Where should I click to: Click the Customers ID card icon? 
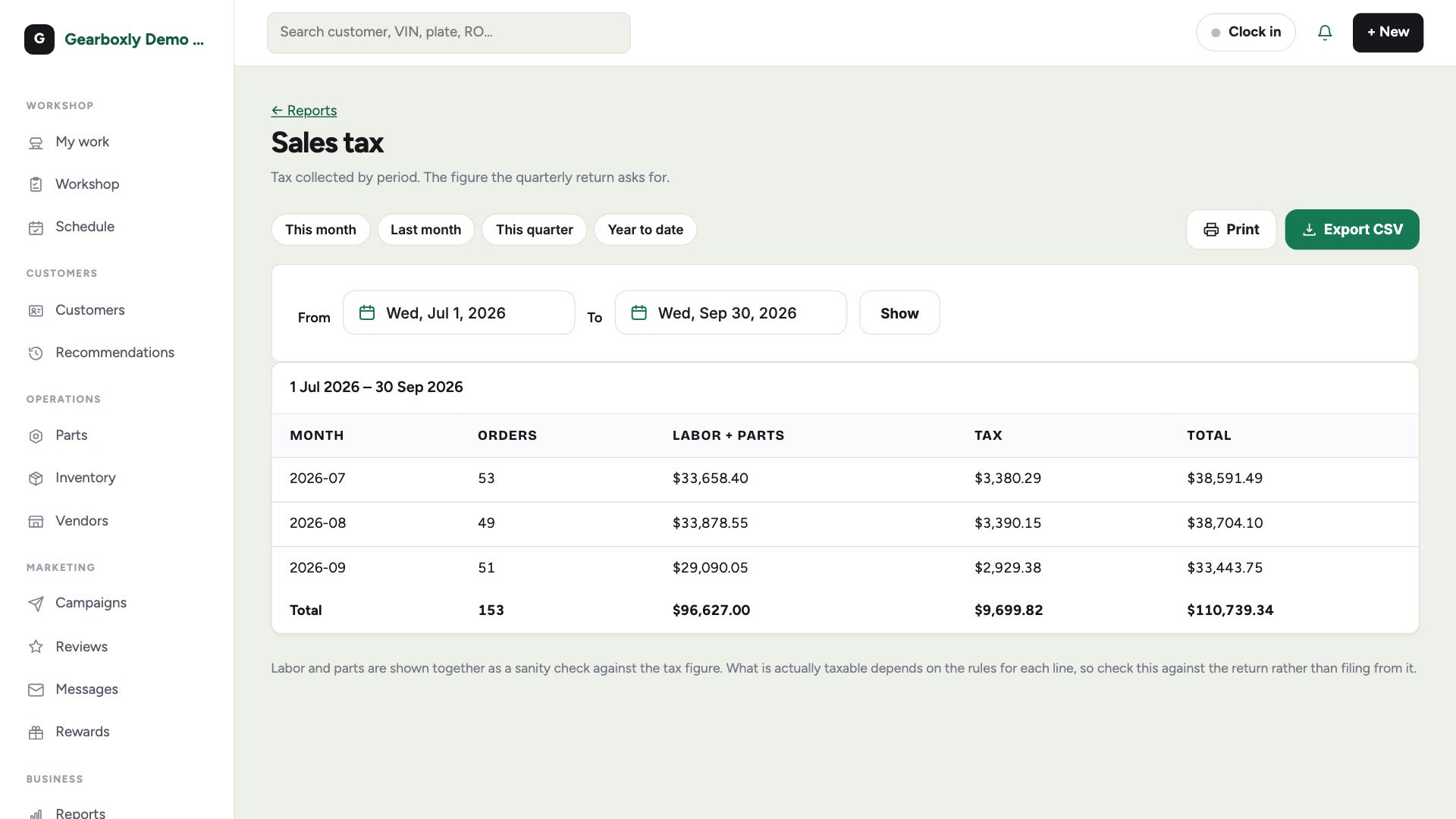click(x=36, y=311)
